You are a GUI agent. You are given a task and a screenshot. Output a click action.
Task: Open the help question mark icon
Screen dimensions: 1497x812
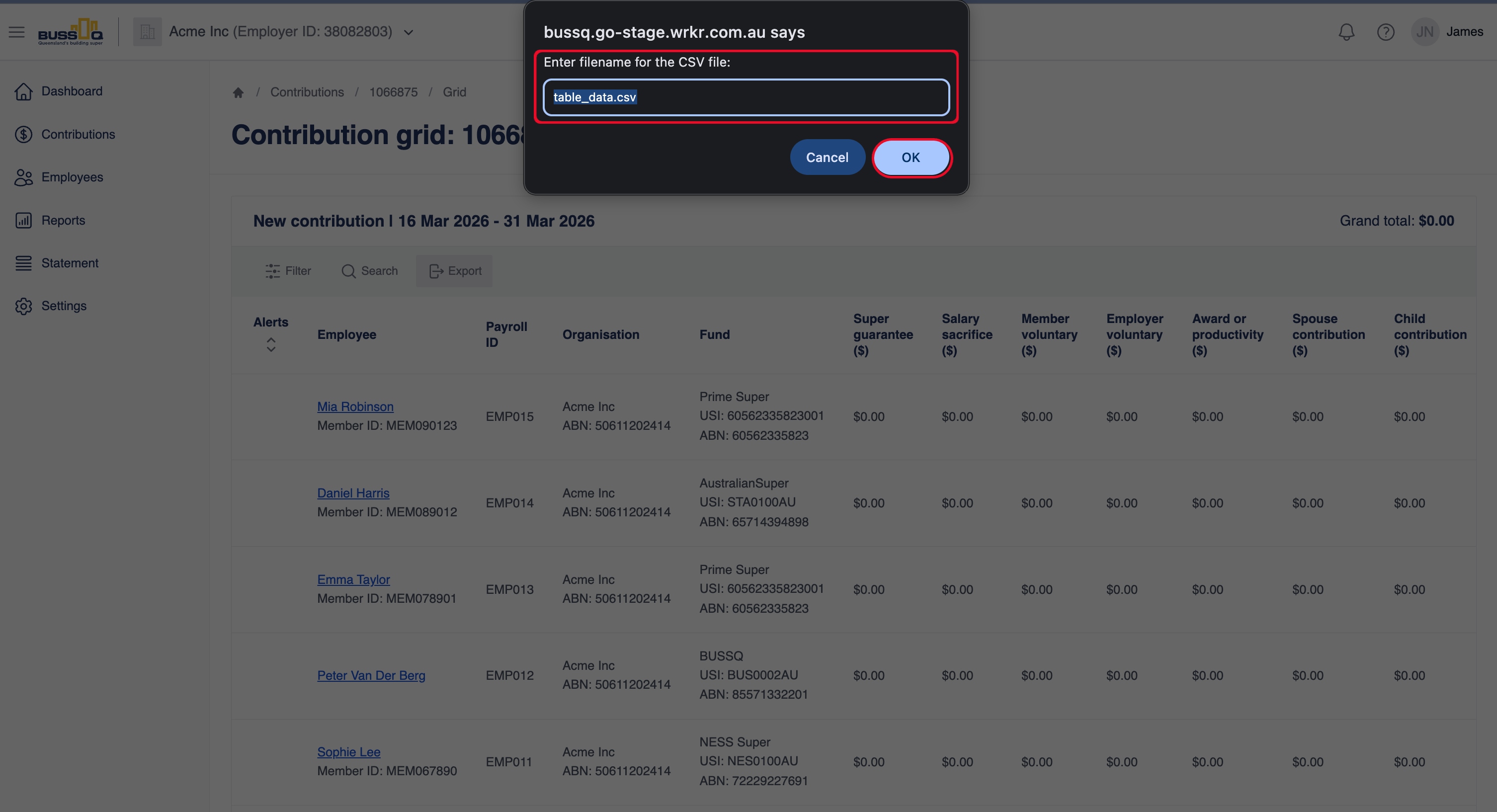pos(1386,32)
